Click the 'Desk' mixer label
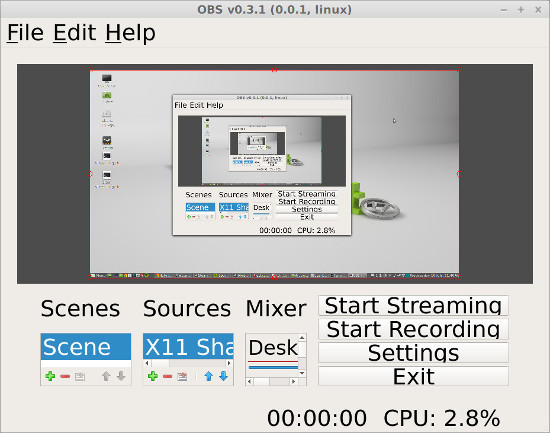 (x=273, y=347)
